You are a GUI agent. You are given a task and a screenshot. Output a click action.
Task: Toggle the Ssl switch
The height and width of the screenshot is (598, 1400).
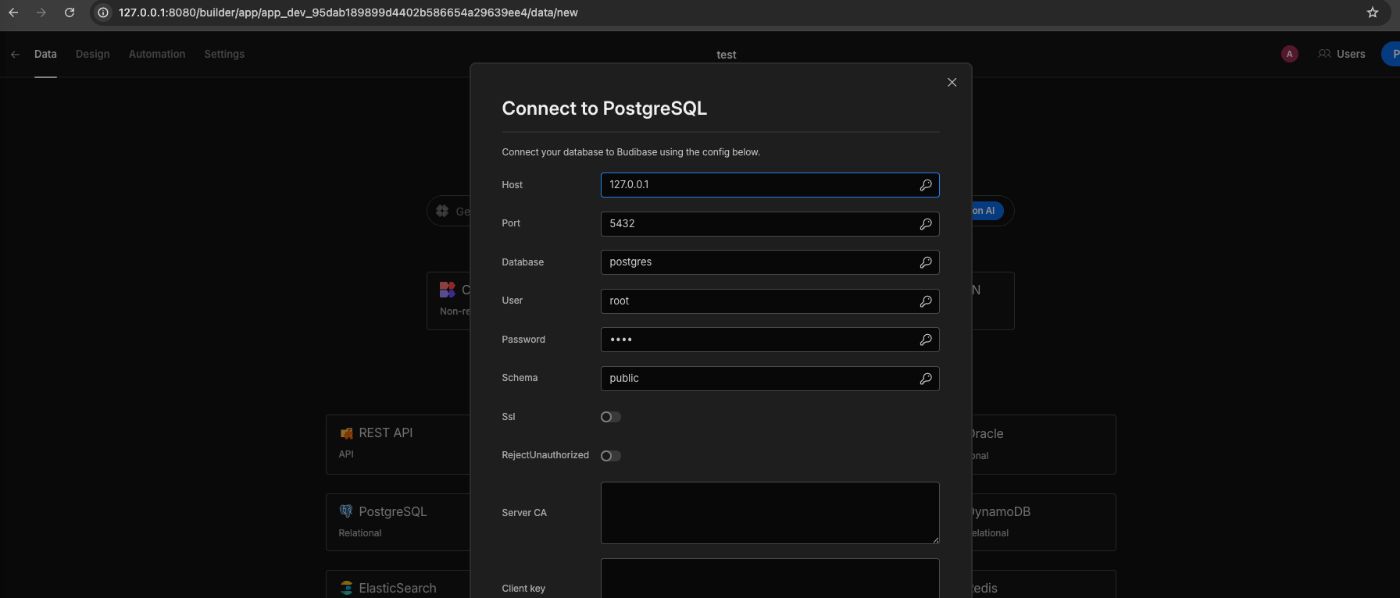point(610,417)
